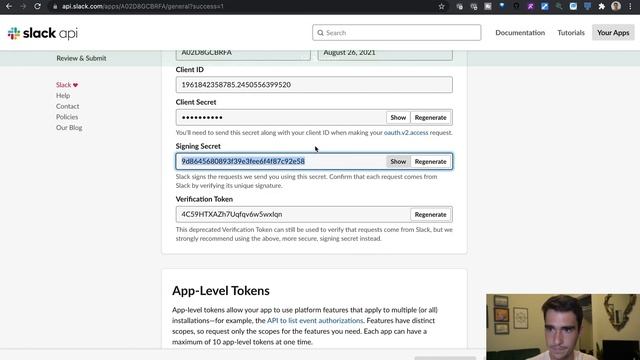Click the blue diagonal-arrow extension icon
The height and width of the screenshot is (360, 640).
coord(544,7)
